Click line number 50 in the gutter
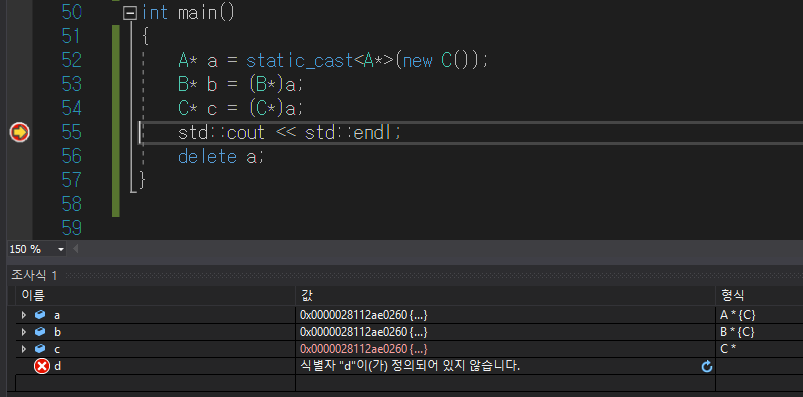 click(72, 13)
